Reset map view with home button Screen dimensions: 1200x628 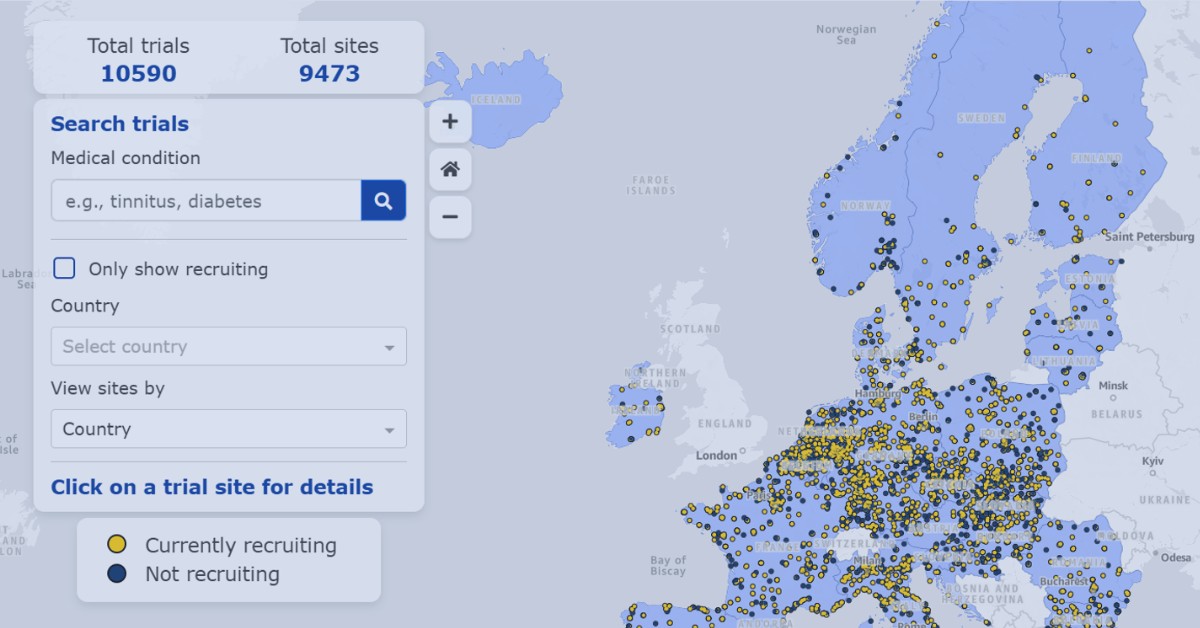[x=450, y=169]
